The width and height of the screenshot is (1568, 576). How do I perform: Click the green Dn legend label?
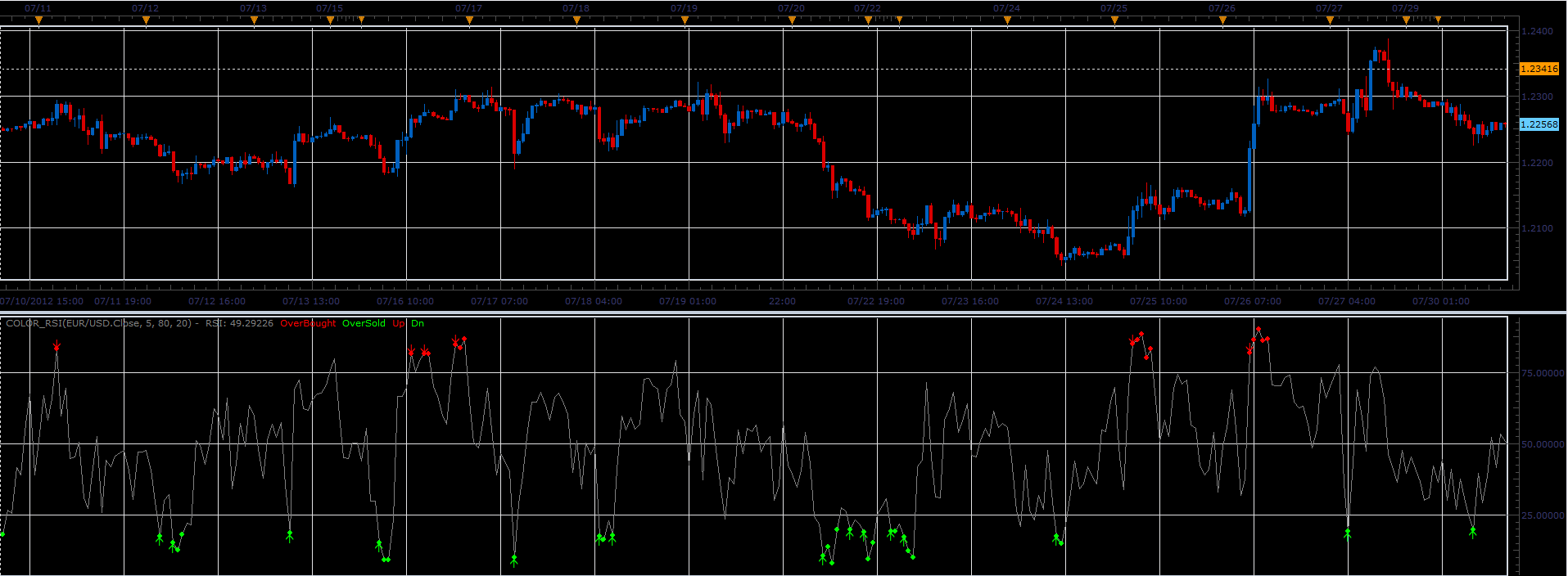418,323
